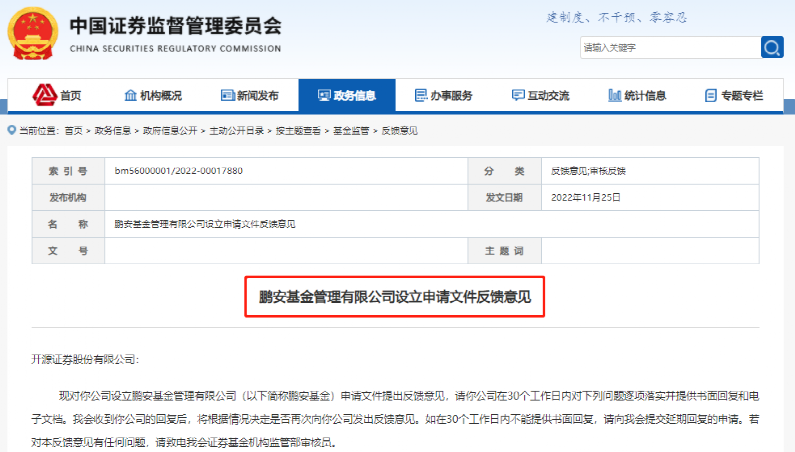
Task: Open the 机构概况 navigation tab
Action: pyautogui.click(x=153, y=95)
